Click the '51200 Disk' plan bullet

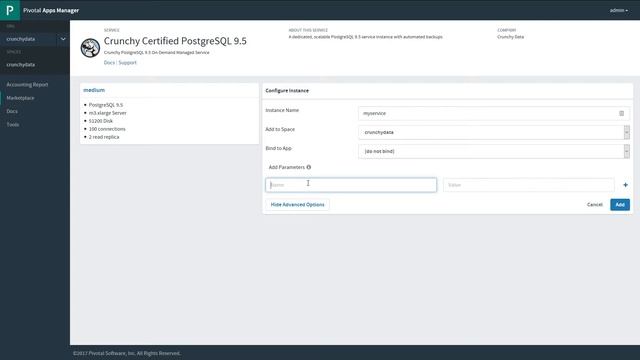coord(101,121)
